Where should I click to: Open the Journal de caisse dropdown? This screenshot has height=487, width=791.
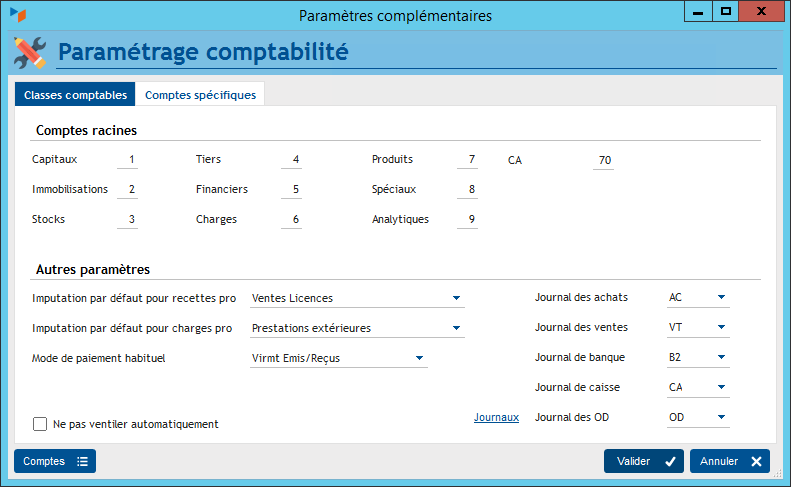pyautogui.click(x=721, y=388)
